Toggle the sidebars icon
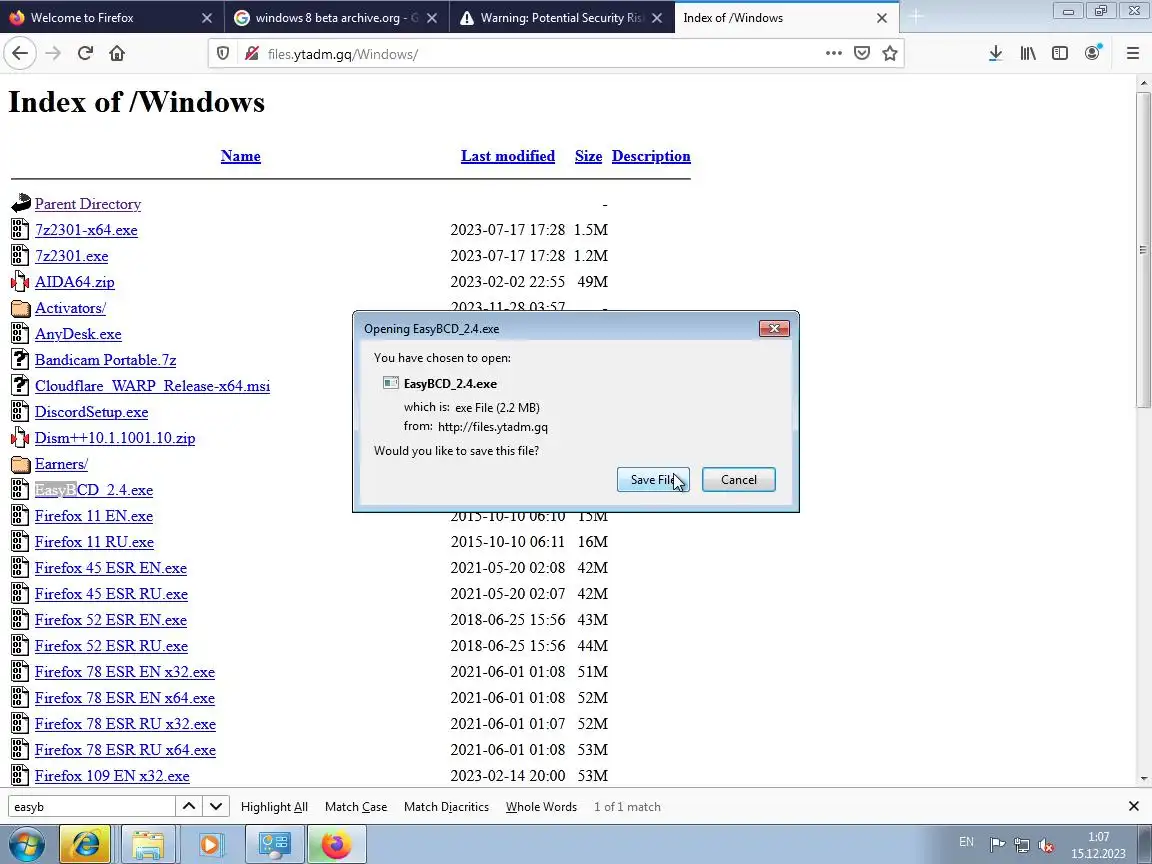This screenshot has width=1152, height=864. 1059,53
